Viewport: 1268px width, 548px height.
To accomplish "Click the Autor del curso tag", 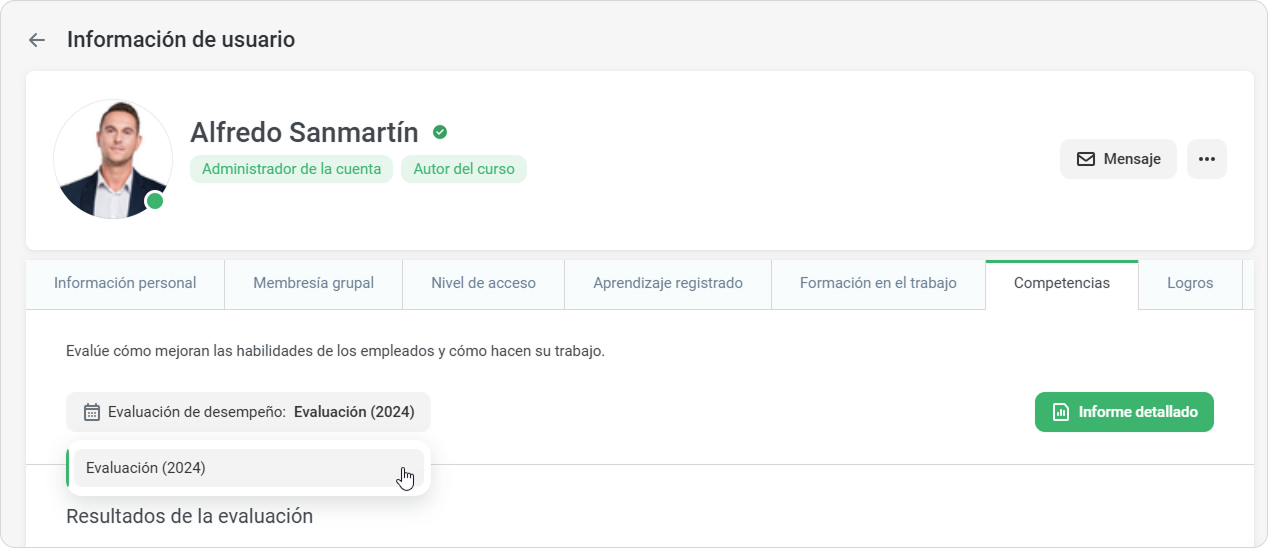I will (464, 169).
